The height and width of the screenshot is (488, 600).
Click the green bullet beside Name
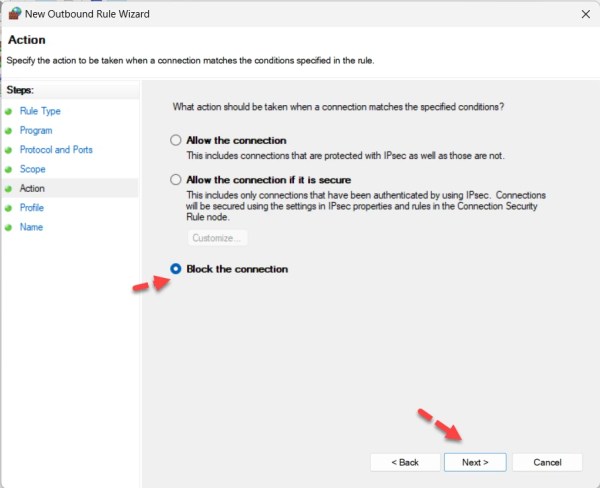click(x=8, y=227)
